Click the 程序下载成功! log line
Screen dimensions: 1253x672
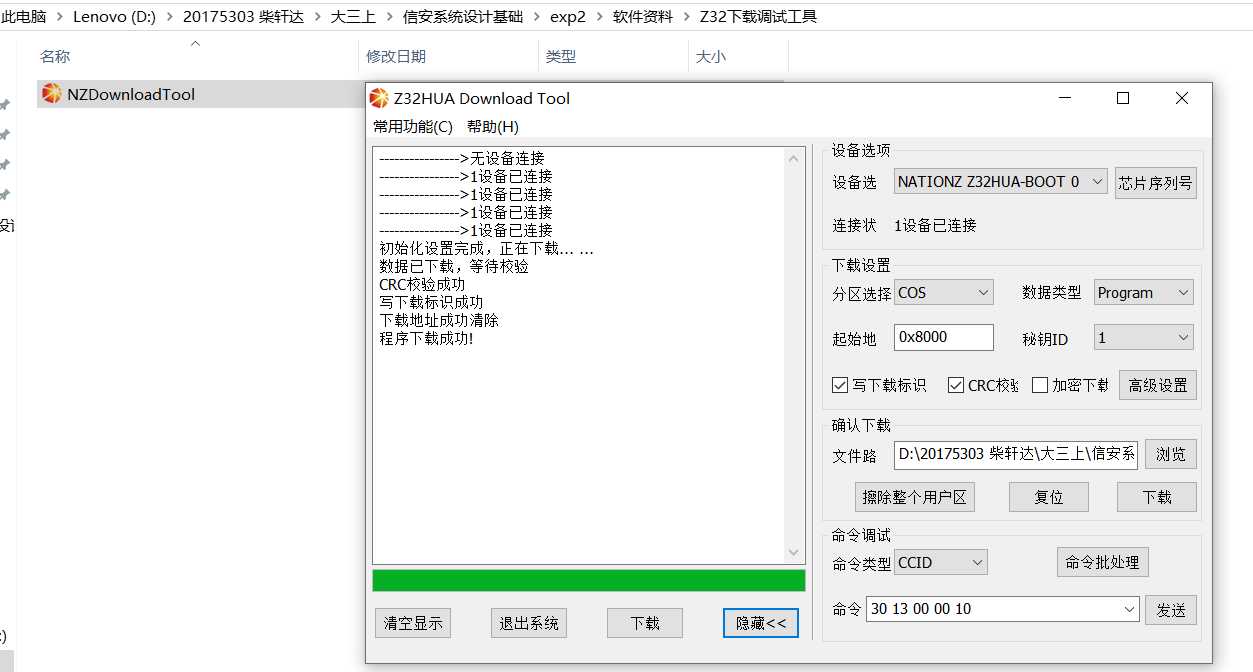(426, 338)
